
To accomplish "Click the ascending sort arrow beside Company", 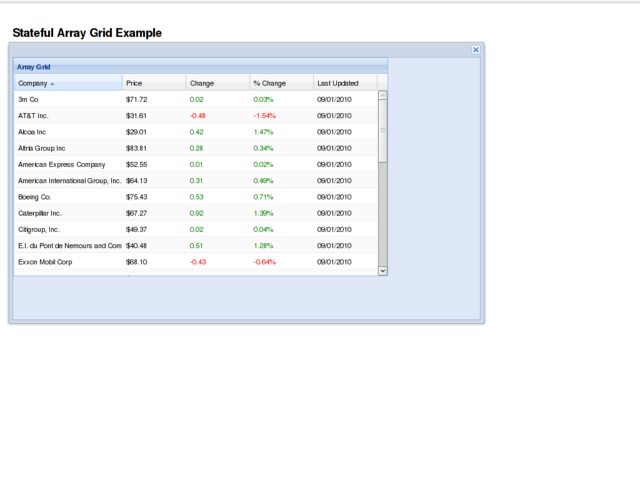I will click(52, 84).
